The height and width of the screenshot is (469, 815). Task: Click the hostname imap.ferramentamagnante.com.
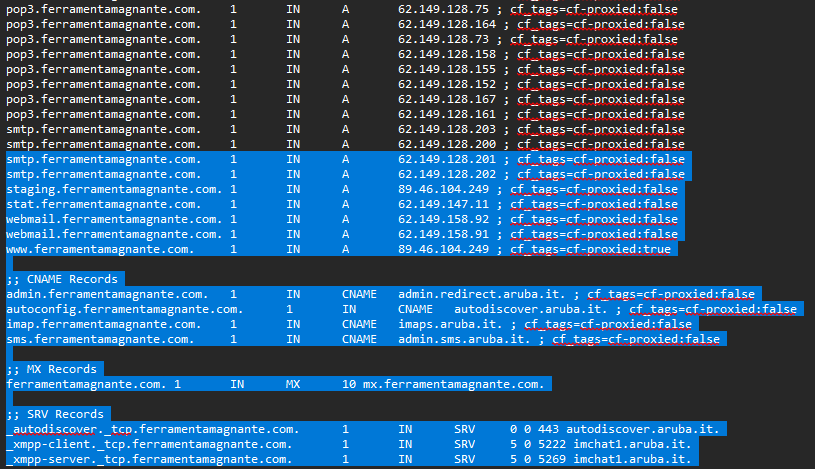(103, 324)
